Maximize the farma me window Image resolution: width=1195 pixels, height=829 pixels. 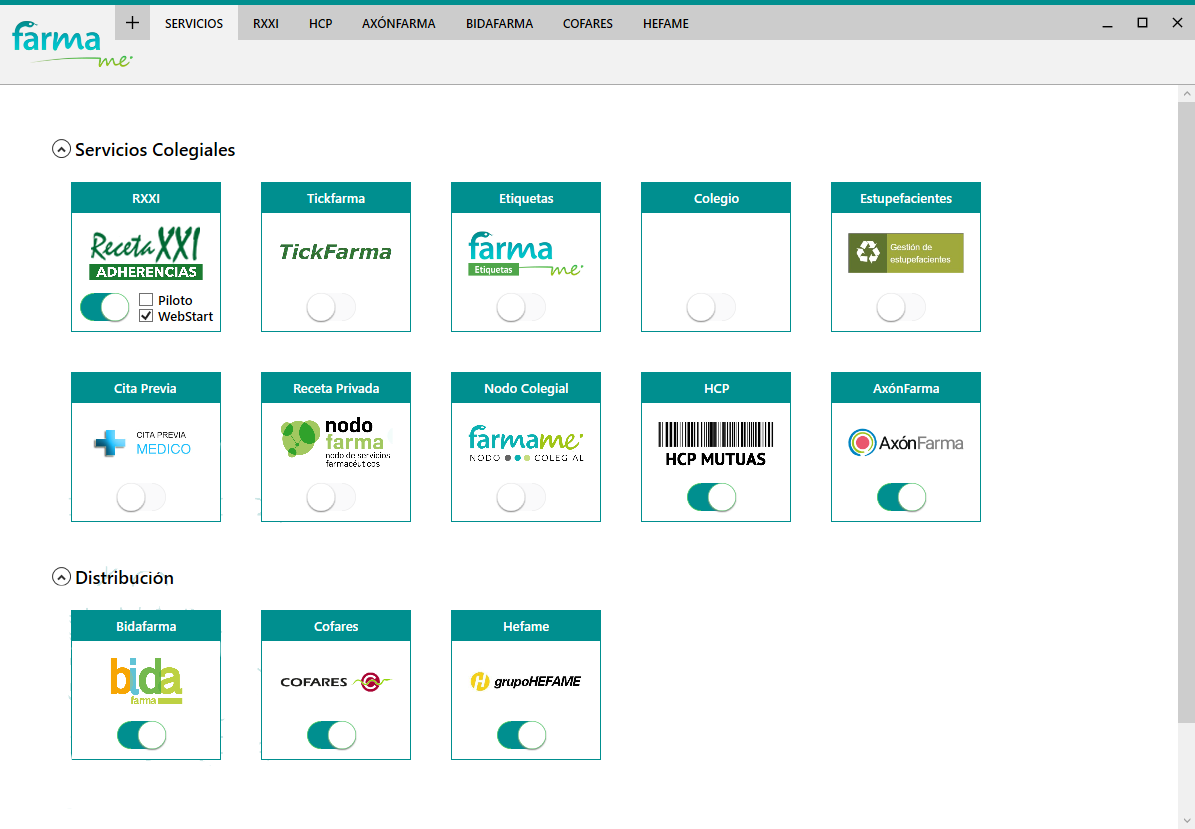[1142, 23]
